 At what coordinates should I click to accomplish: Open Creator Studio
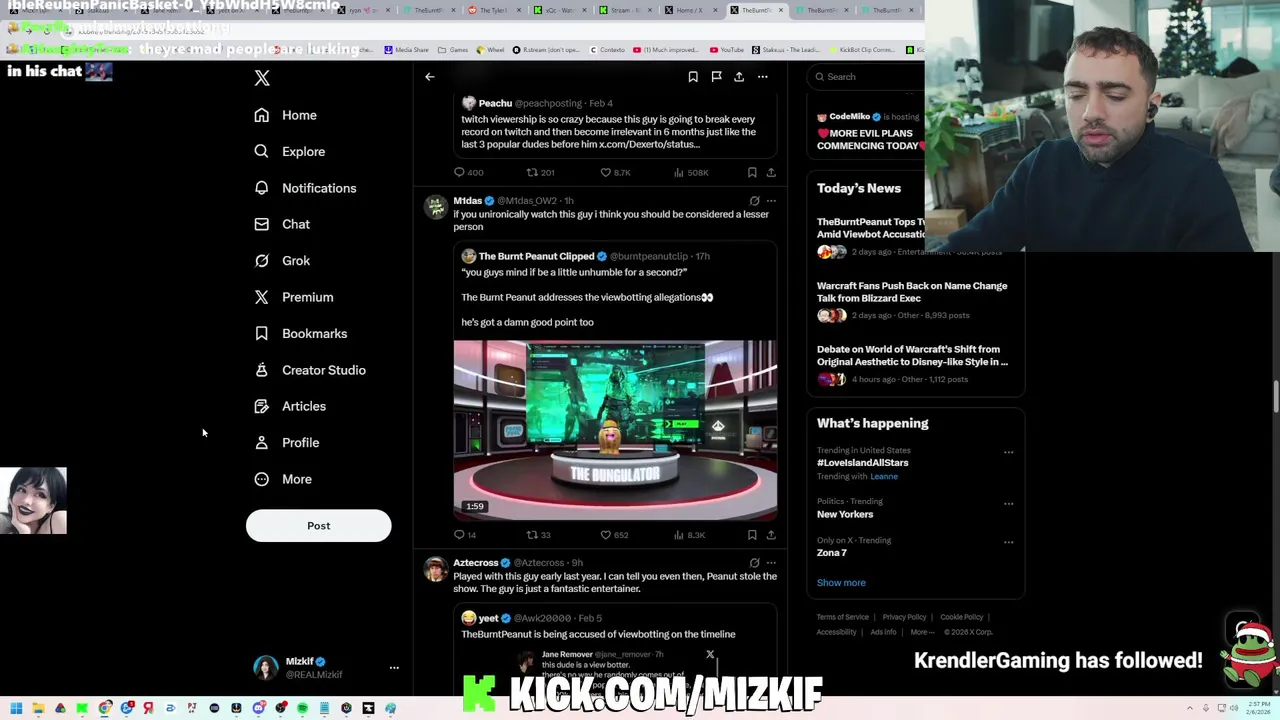[x=310, y=370]
